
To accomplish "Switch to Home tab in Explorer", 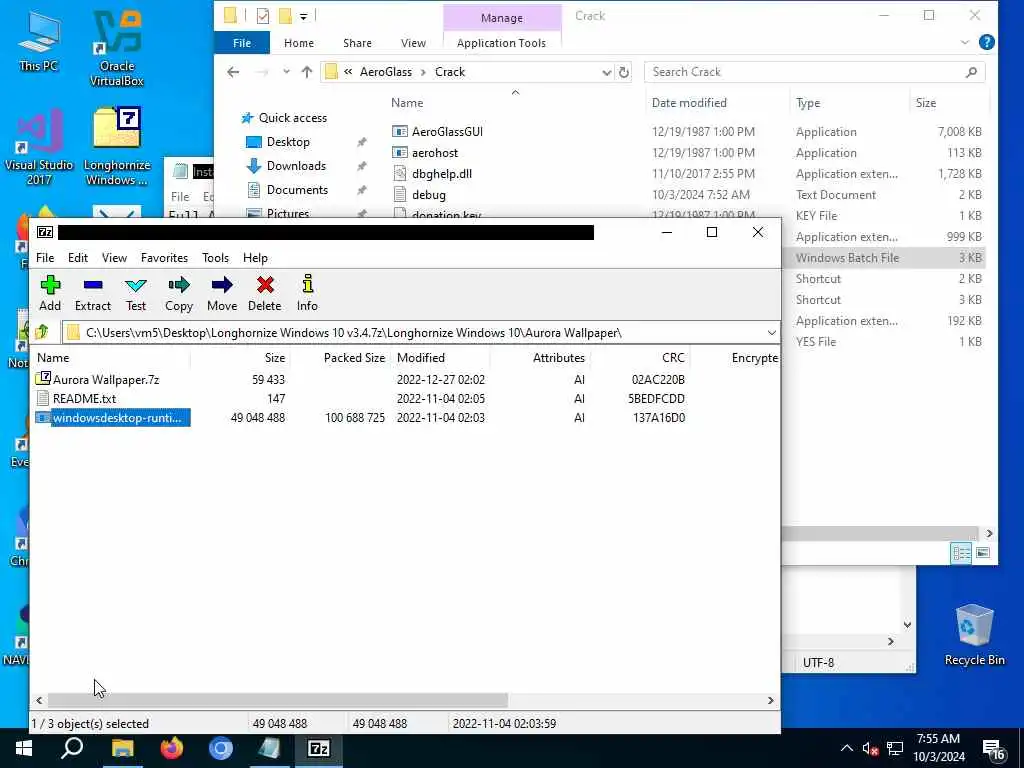I will click(x=299, y=43).
